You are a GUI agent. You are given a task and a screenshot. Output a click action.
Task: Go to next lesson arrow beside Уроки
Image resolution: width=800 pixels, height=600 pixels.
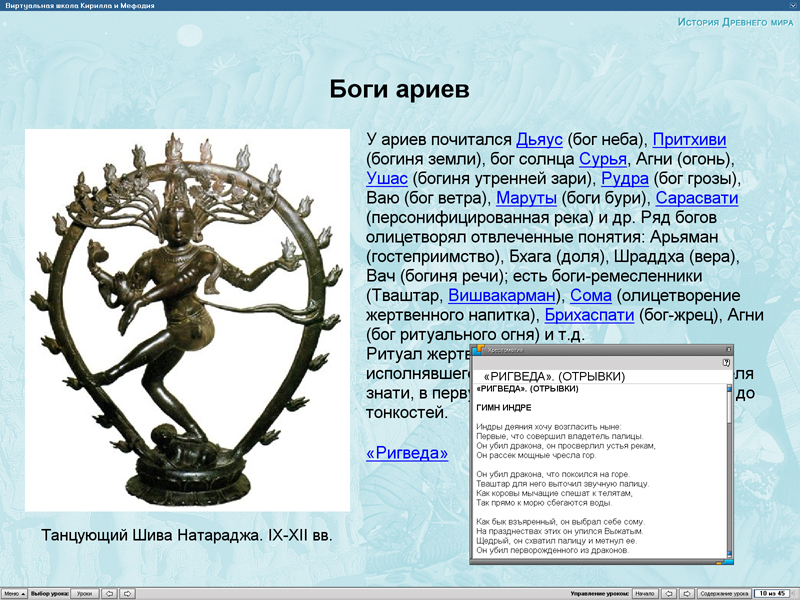tap(128, 593)
